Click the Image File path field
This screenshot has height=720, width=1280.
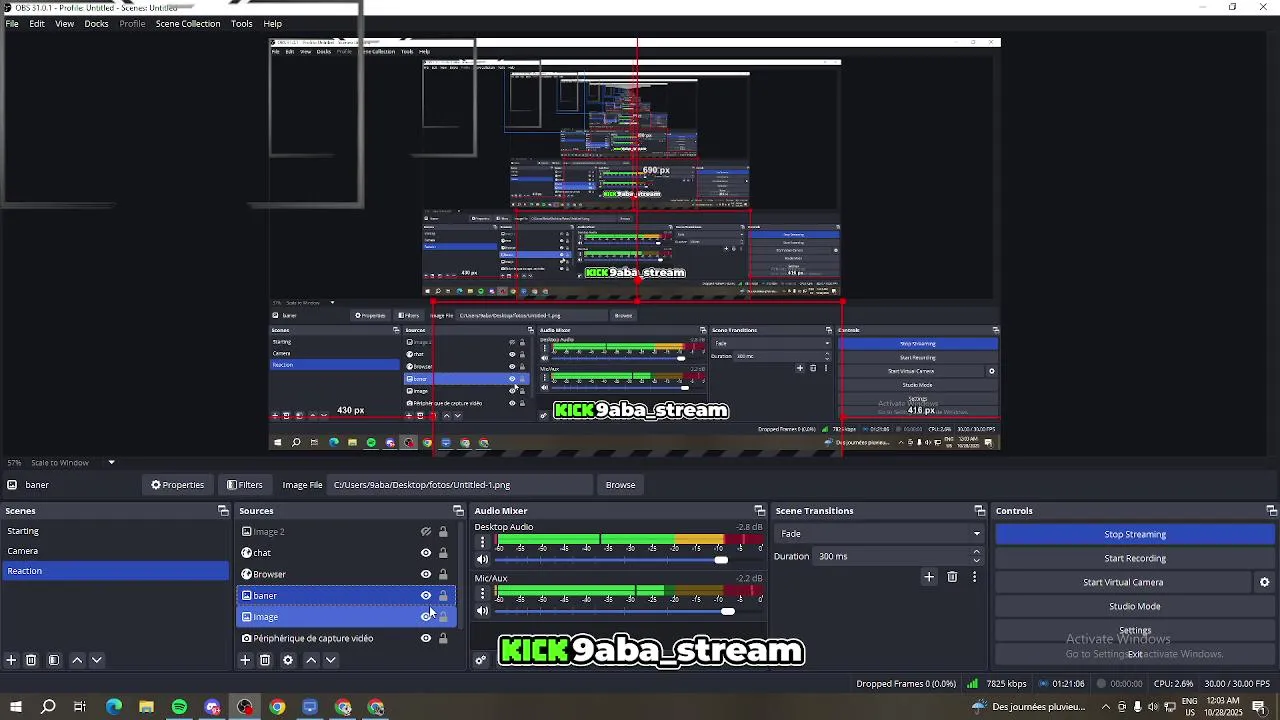point(461,485)
